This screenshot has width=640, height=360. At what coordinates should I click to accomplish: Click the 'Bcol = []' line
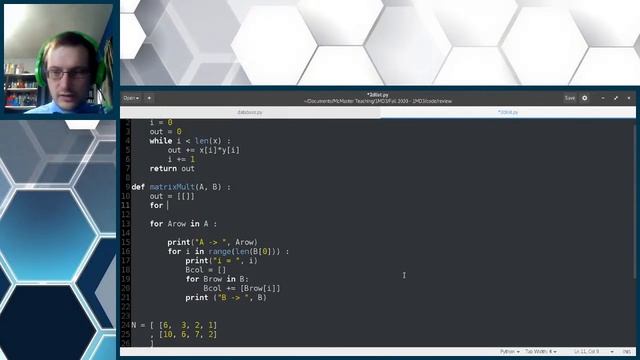[x=205, y=270]
